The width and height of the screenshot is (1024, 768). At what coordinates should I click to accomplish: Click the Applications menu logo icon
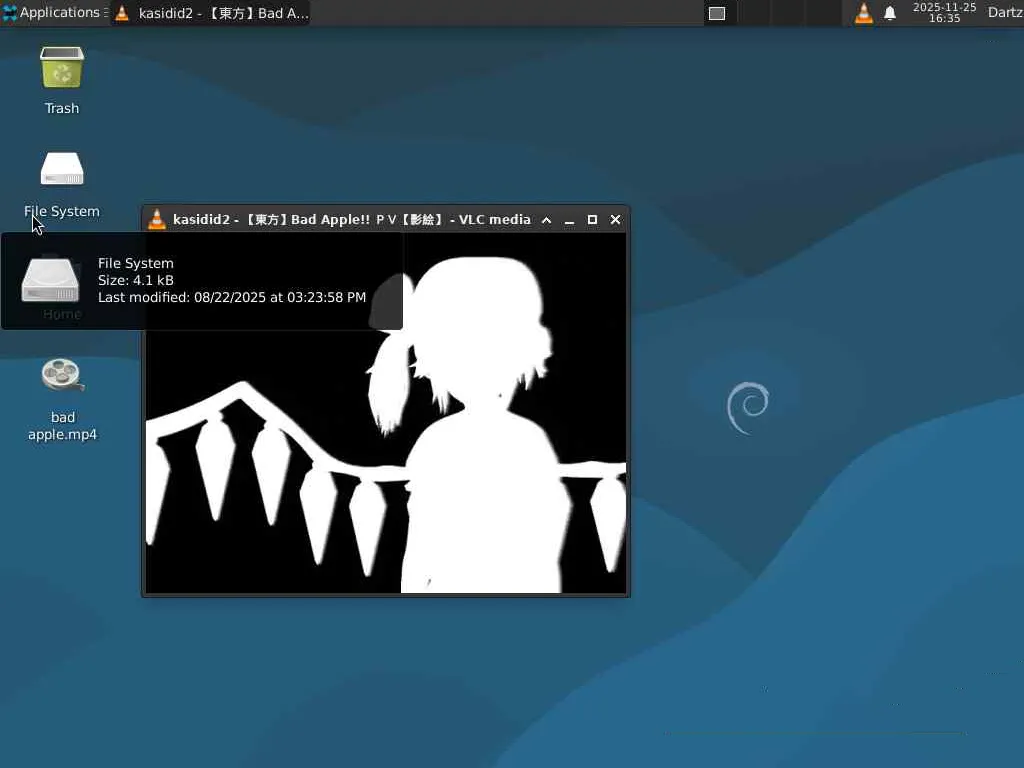point(10,12)
